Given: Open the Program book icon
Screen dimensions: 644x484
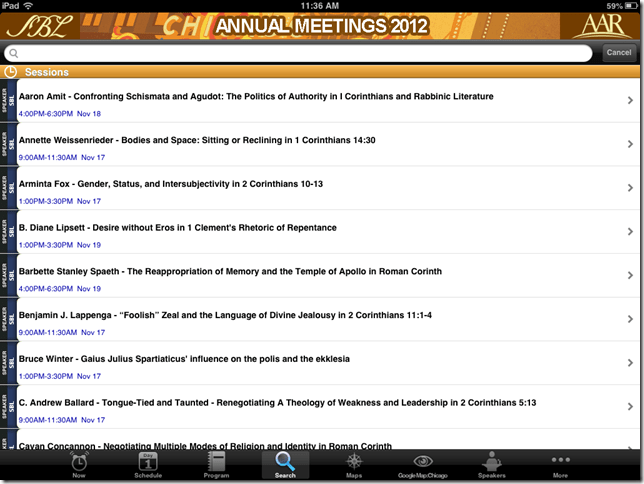Looking at the screenshot, I should click(x=216, y=461).
